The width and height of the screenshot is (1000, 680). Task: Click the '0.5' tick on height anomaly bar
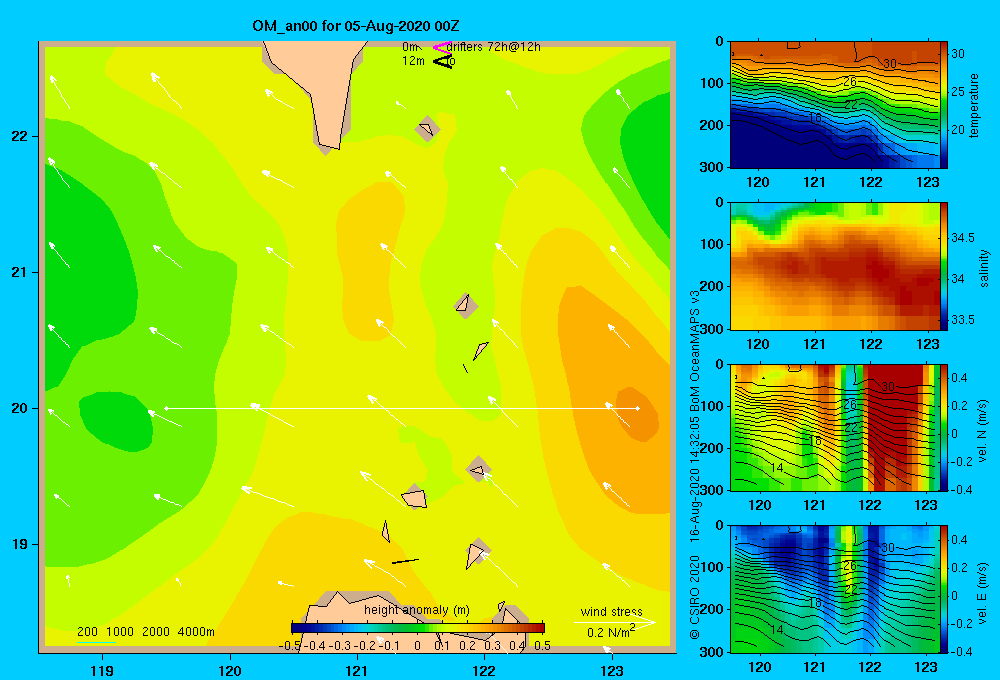click(x=543, y=646)
